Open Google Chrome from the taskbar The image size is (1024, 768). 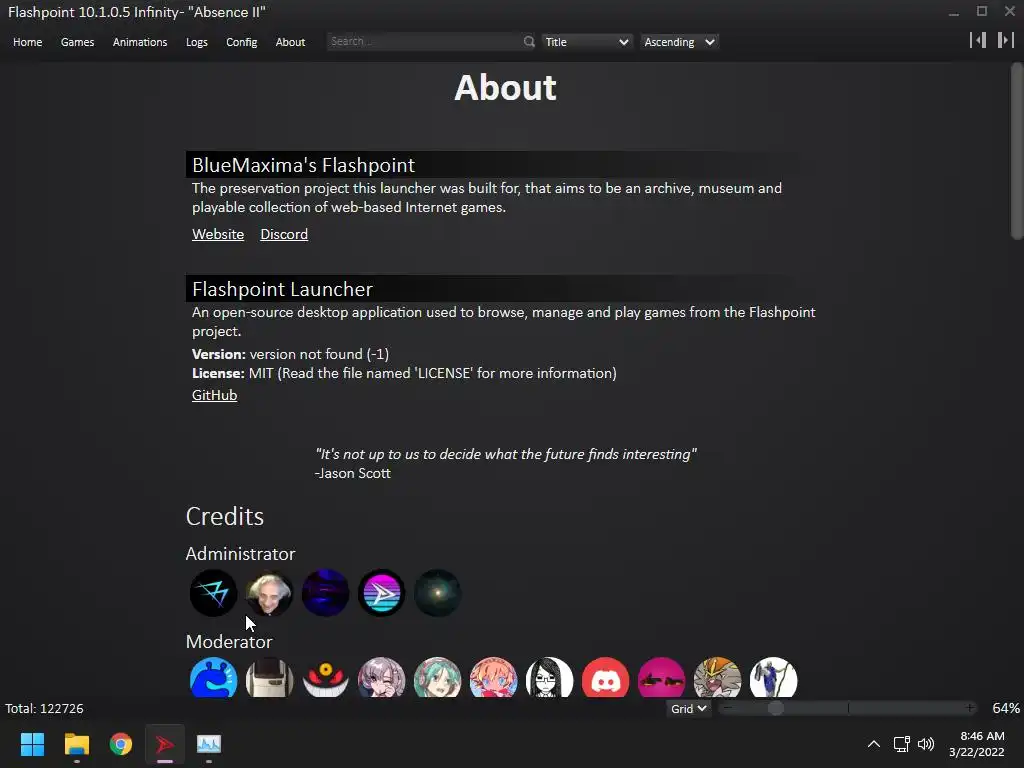click(x=121, y=744)
